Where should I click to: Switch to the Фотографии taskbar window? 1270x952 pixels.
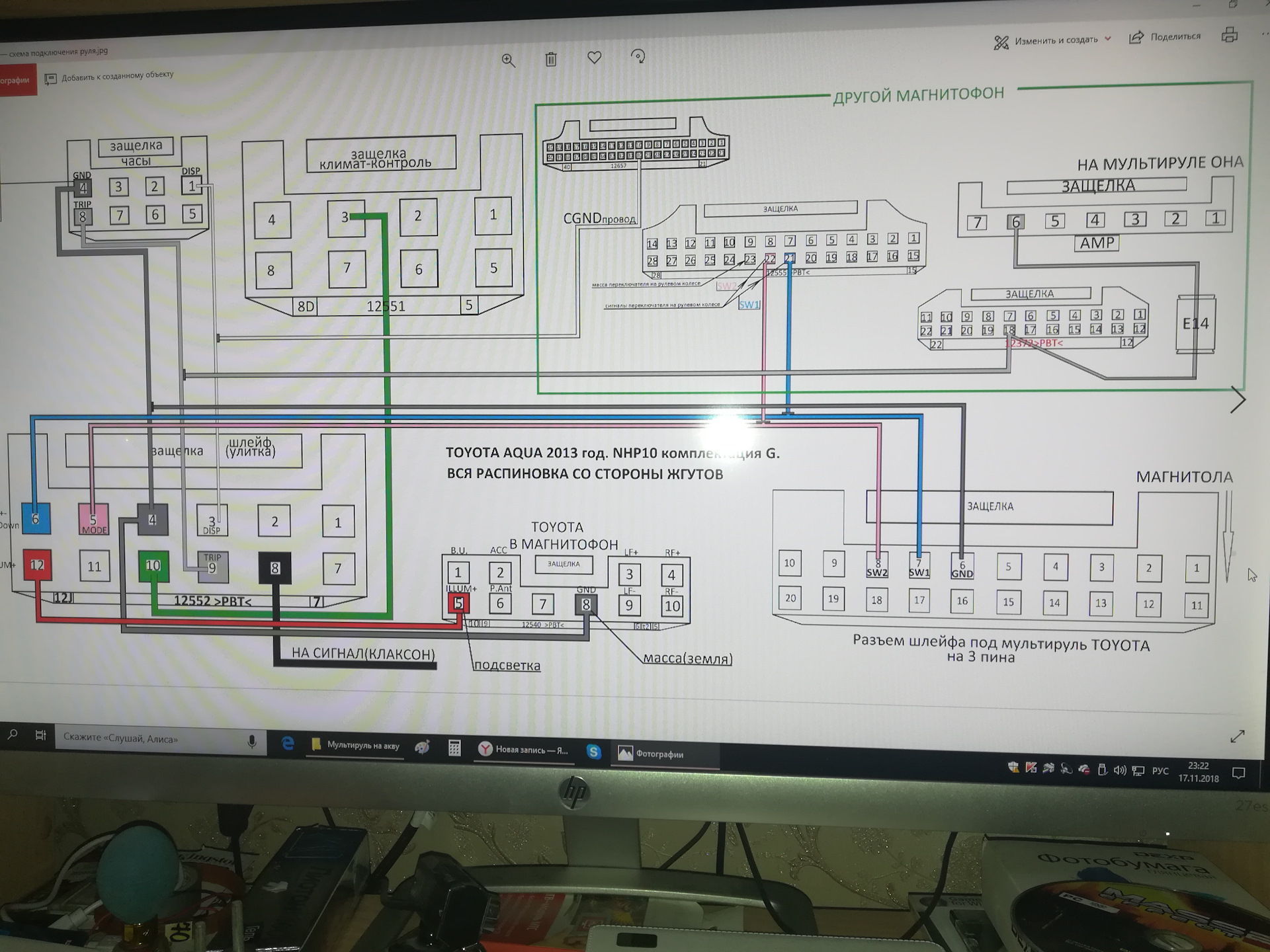pos(665,754)
